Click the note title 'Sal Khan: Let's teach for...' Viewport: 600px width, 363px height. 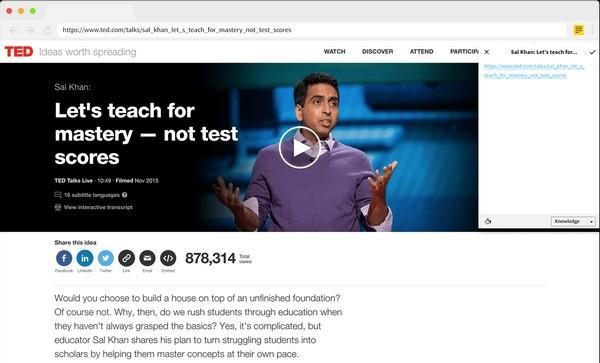544,52
